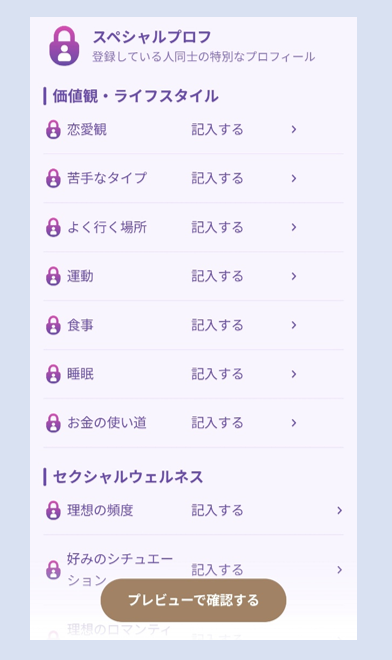Screen dimensions: 392x660
Task: Click the lock icon beside 食事
Action: (x=53, y=325)
